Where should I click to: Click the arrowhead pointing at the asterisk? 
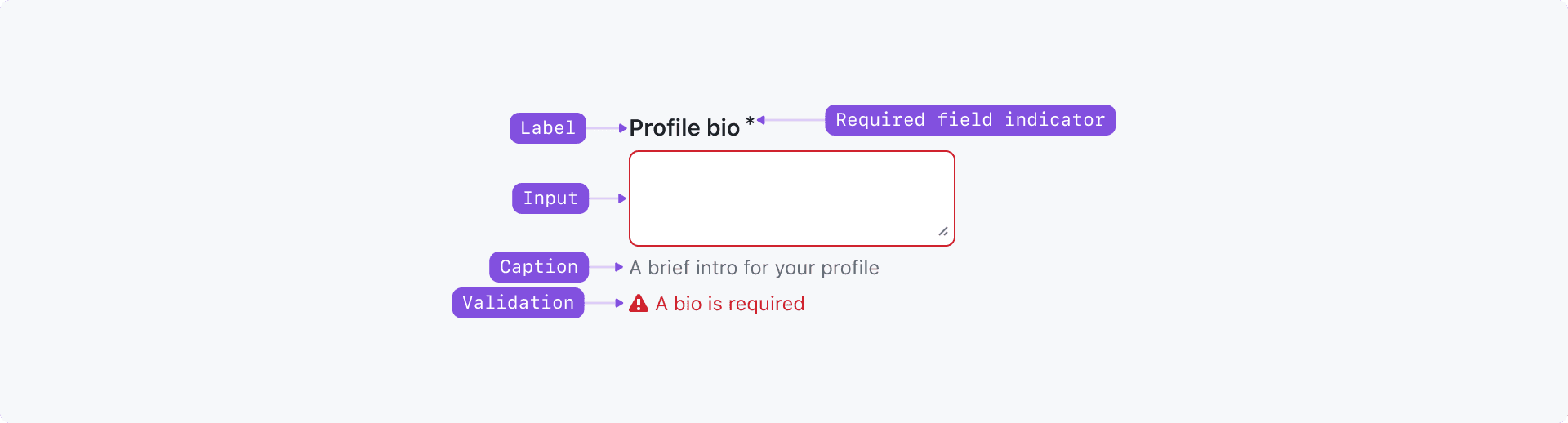[761, 120]
